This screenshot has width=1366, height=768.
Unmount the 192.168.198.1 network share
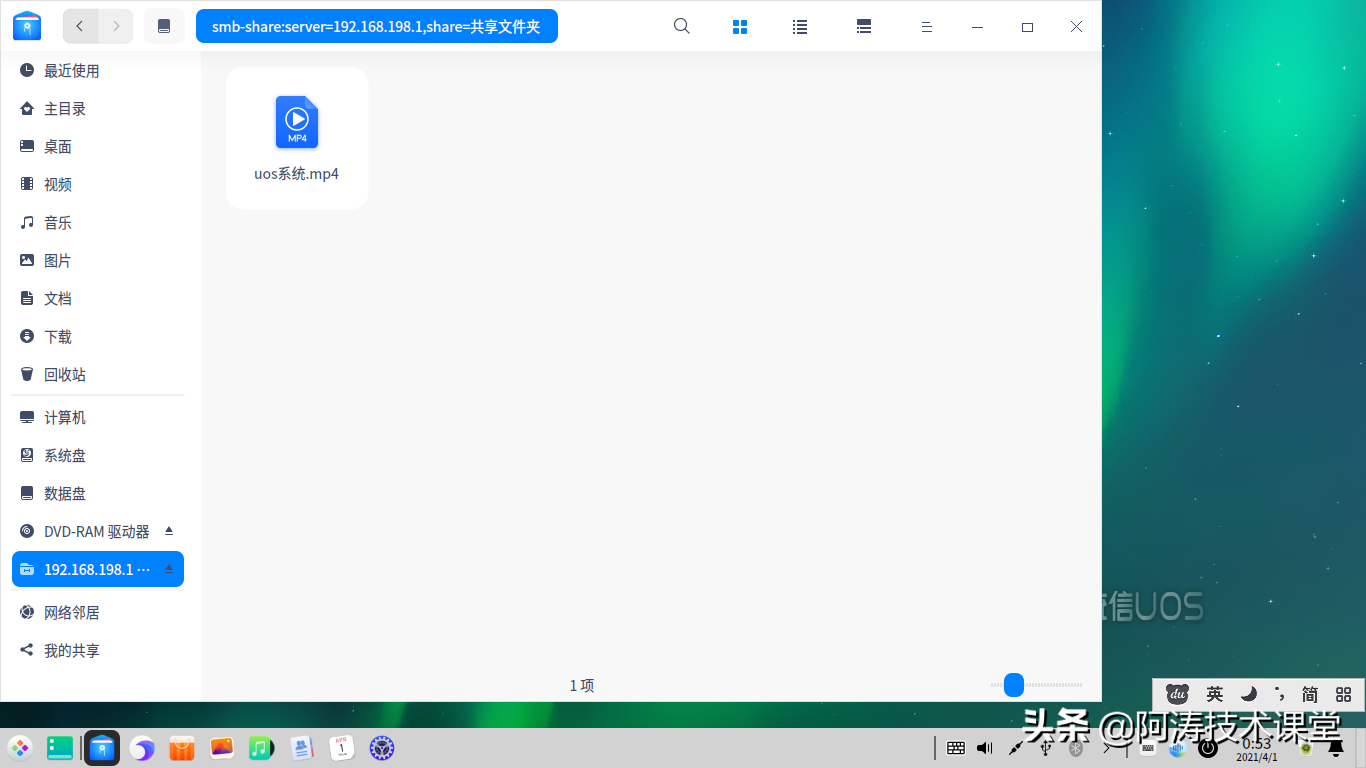[169, 569]
